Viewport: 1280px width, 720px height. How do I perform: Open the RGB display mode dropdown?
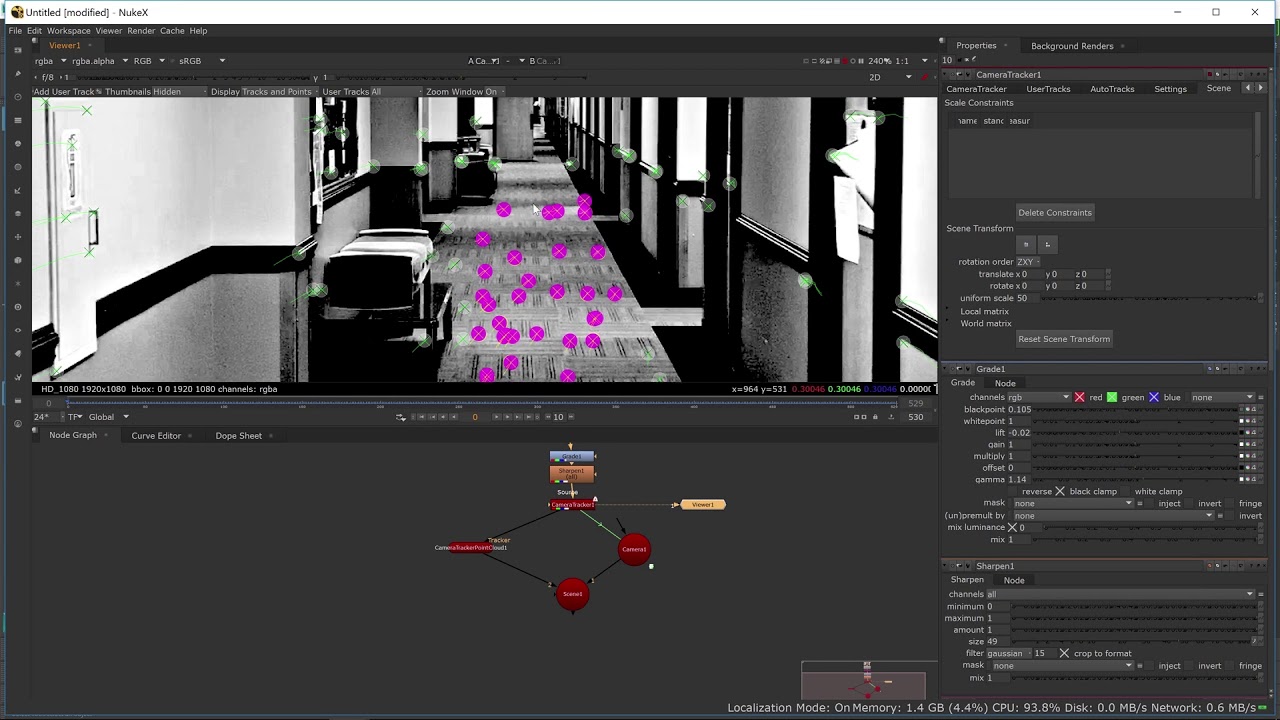[149, 61]
